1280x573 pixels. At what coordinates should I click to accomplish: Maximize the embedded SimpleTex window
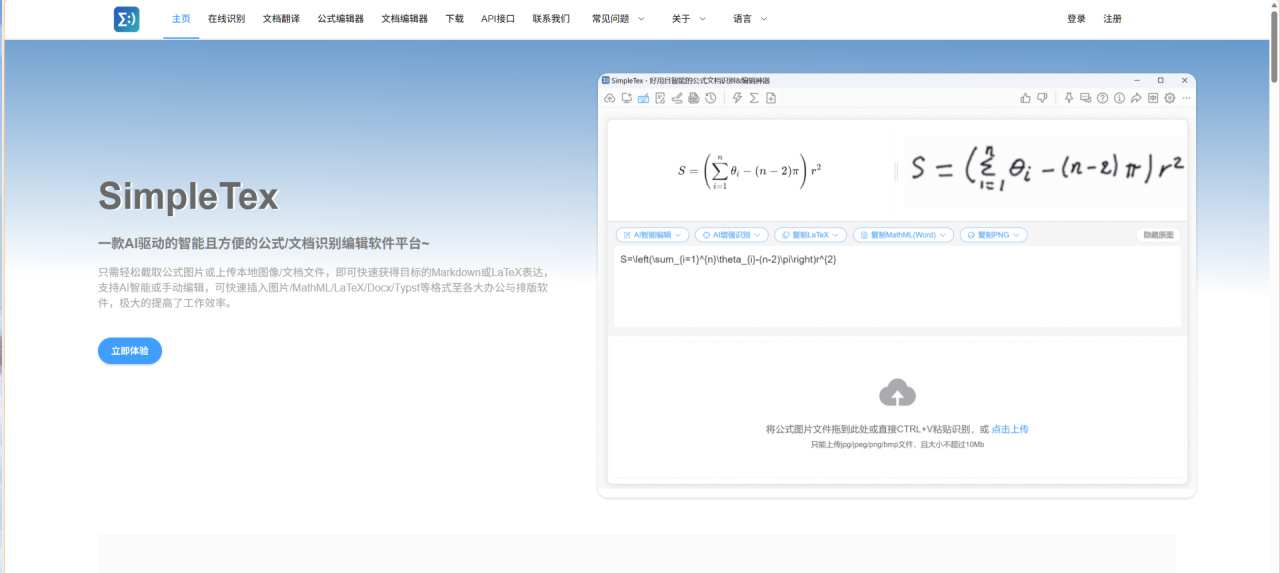(x=1160, y=80)
